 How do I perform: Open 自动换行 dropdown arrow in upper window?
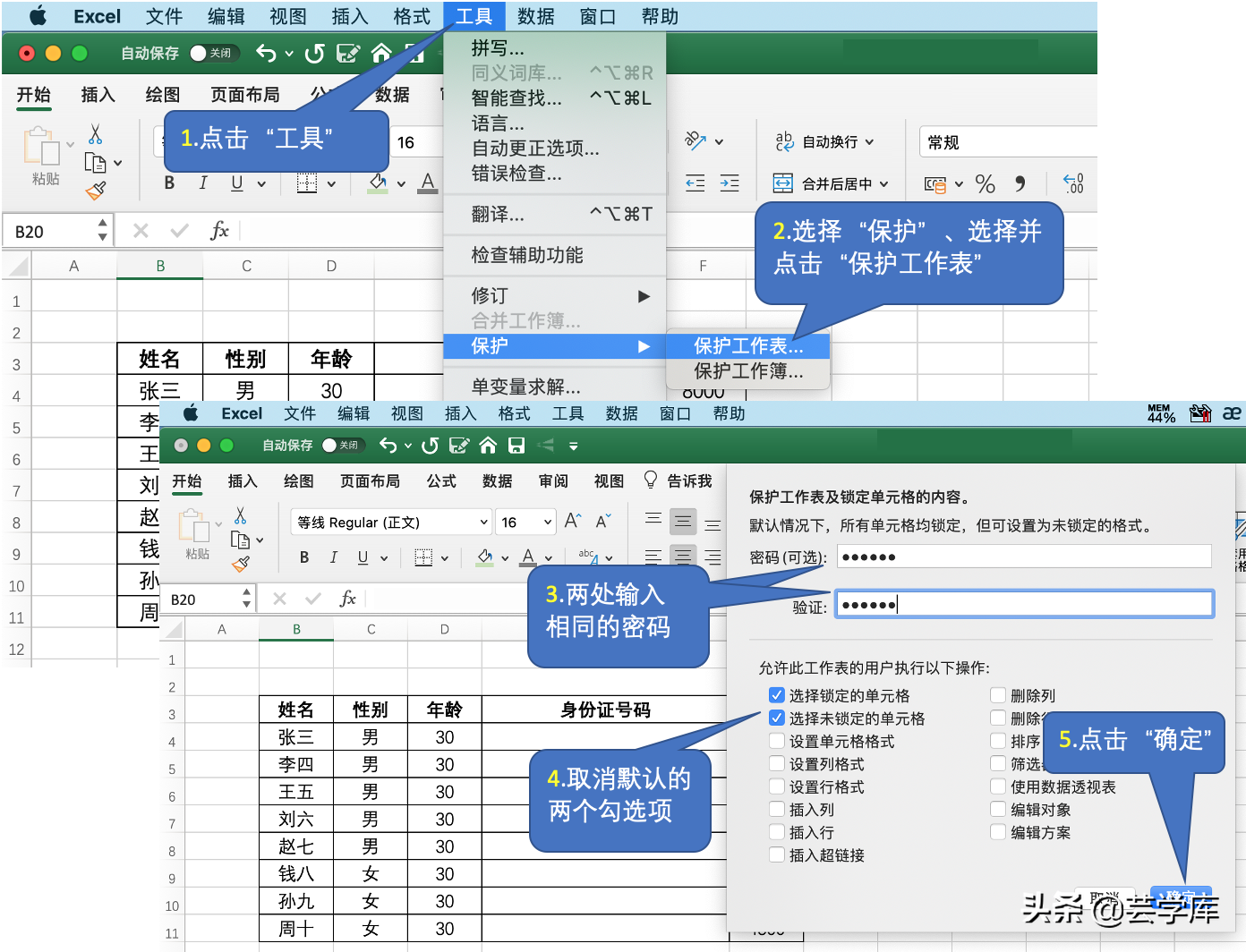coord(869,141)
